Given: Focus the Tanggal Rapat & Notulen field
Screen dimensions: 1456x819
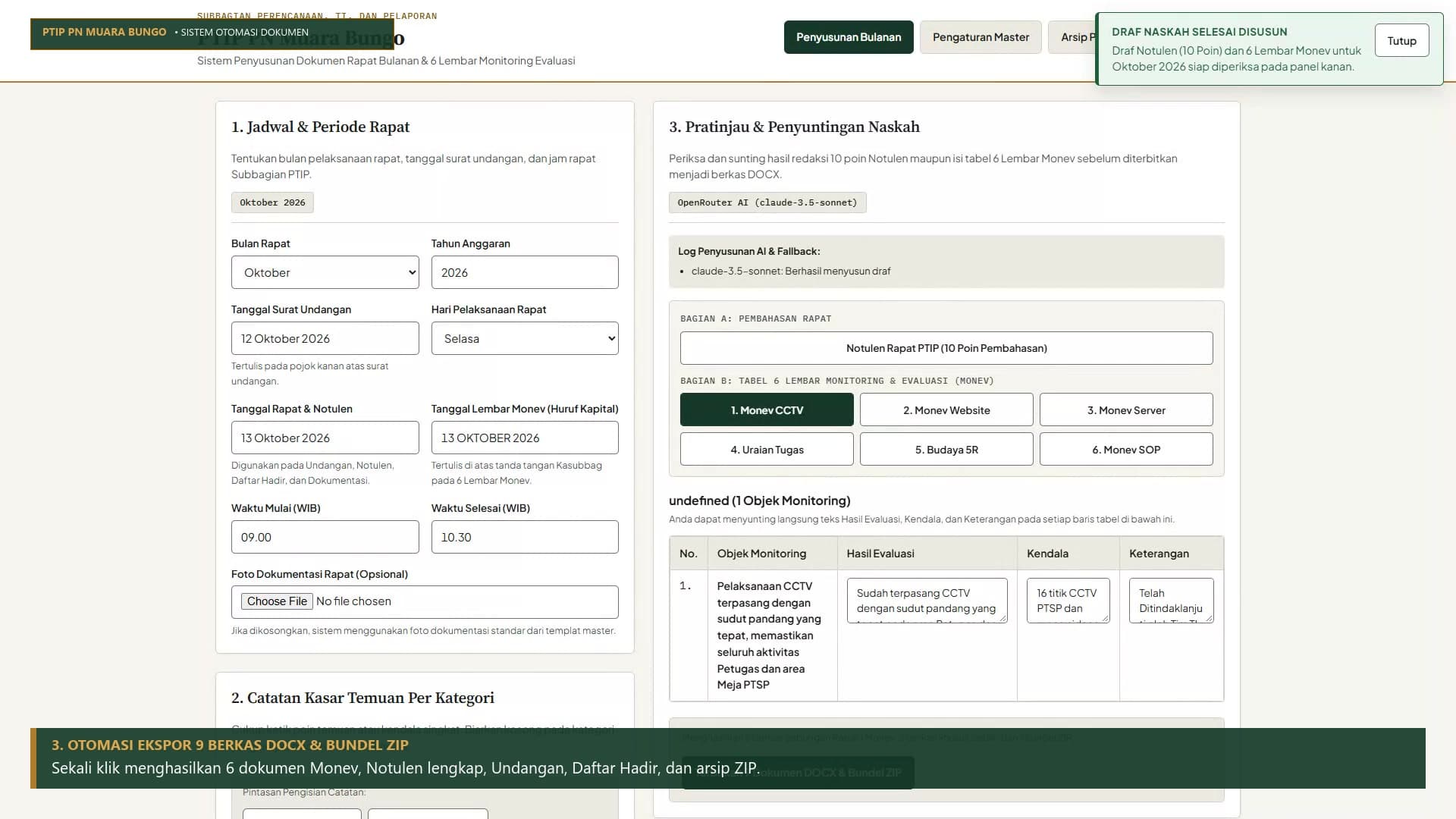Looking at the screenshot, I should pyautogui.click(x=325, y=438).
